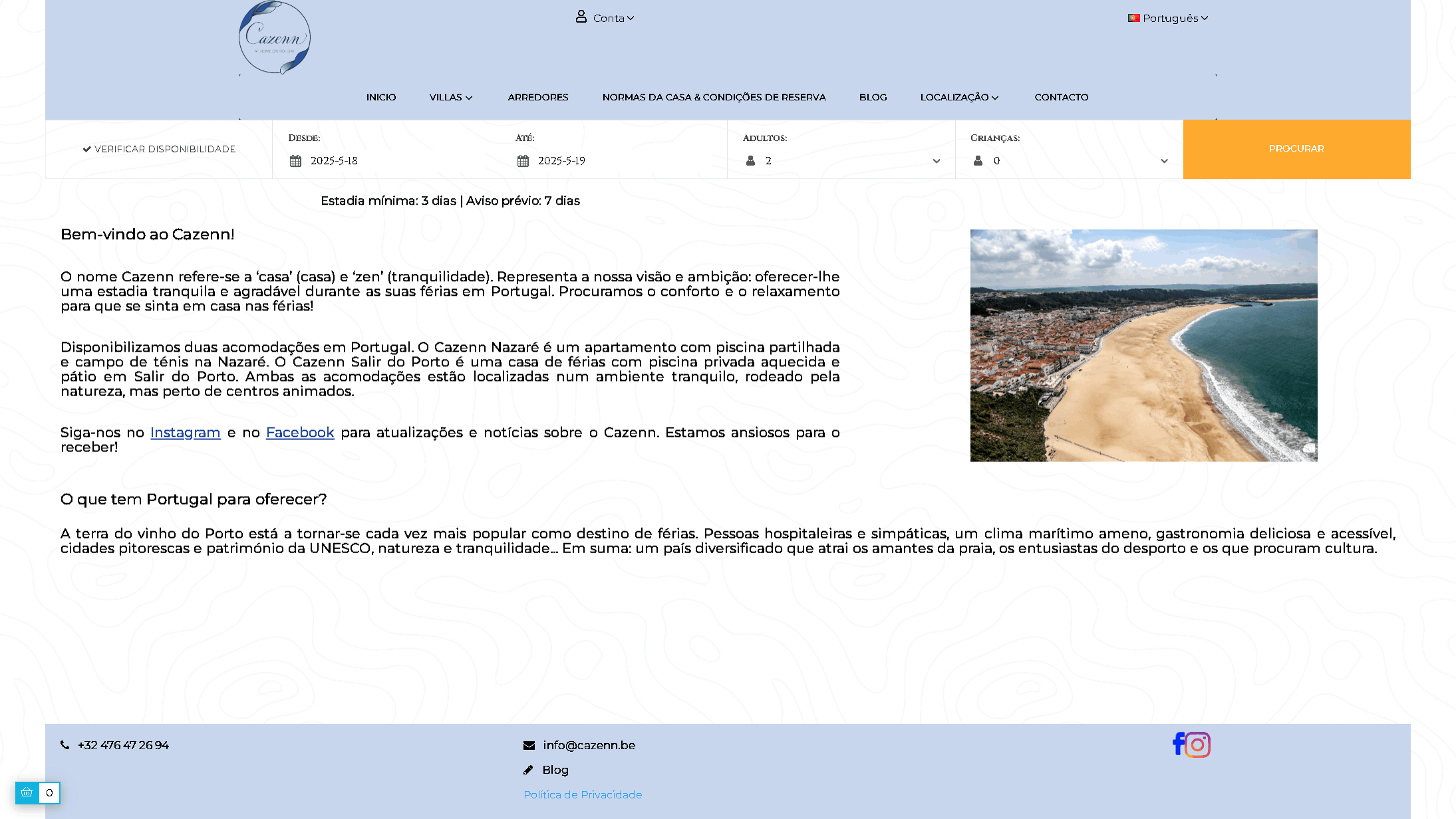This screenshot has height=819, width=1456.
Task: Open the Localização menu
Action: (x=959, y=97)
